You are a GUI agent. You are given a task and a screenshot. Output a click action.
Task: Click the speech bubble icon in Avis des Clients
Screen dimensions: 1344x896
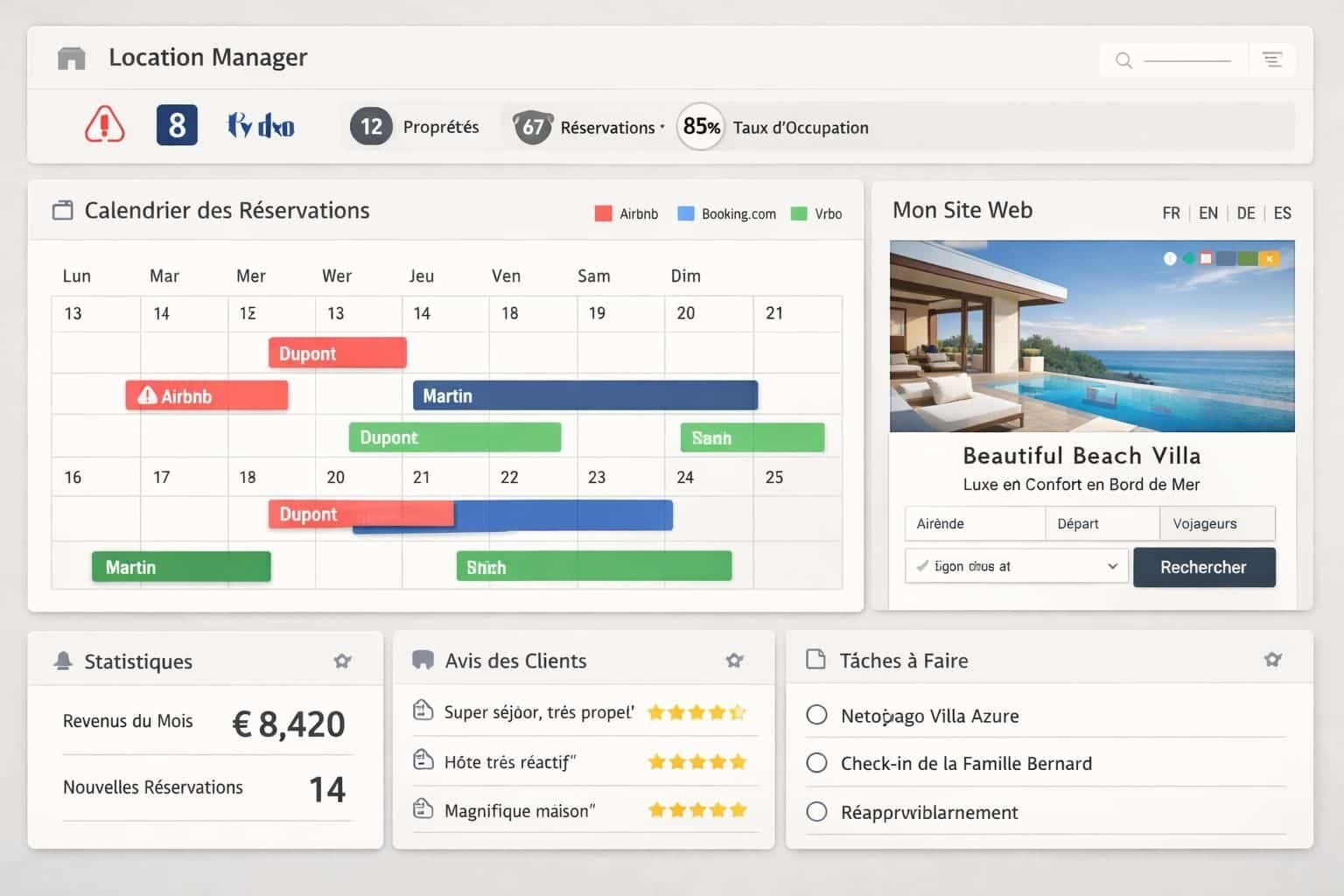pos(423,660)
